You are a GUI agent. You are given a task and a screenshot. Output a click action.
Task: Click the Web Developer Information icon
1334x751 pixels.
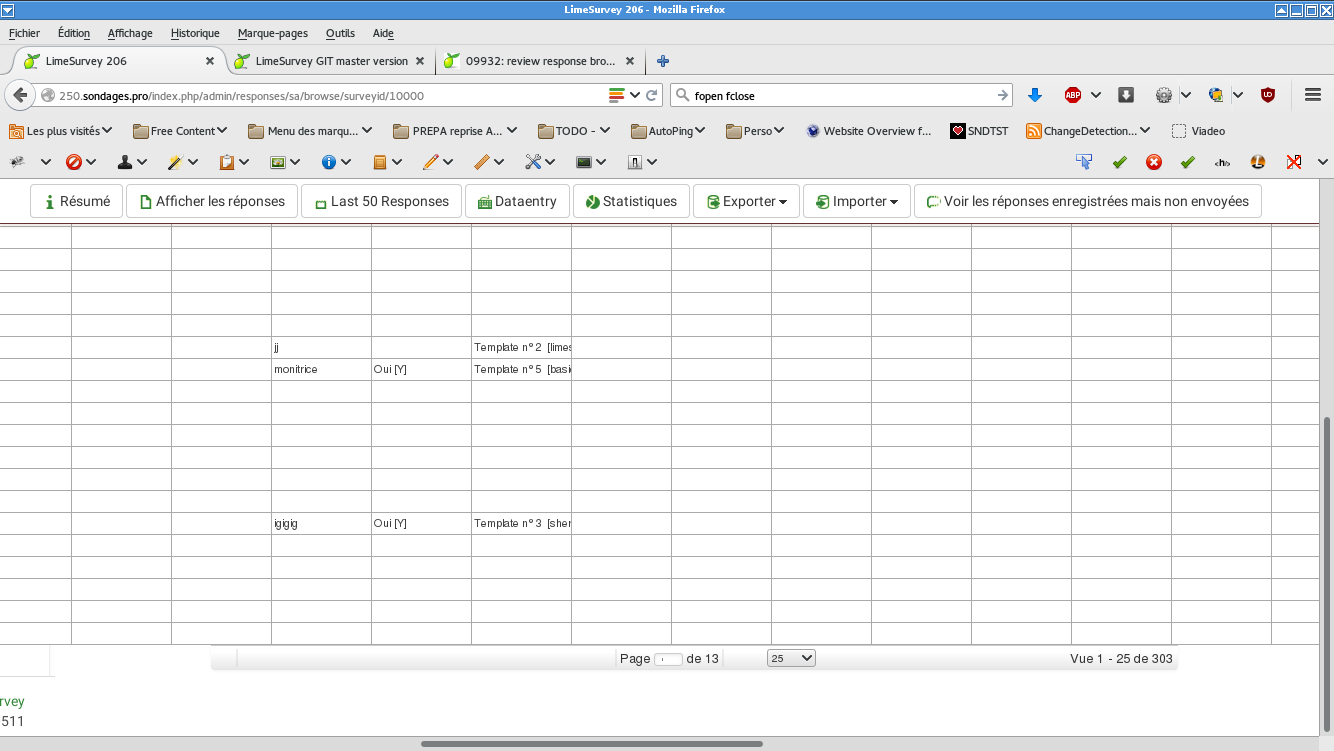(328, 162)
